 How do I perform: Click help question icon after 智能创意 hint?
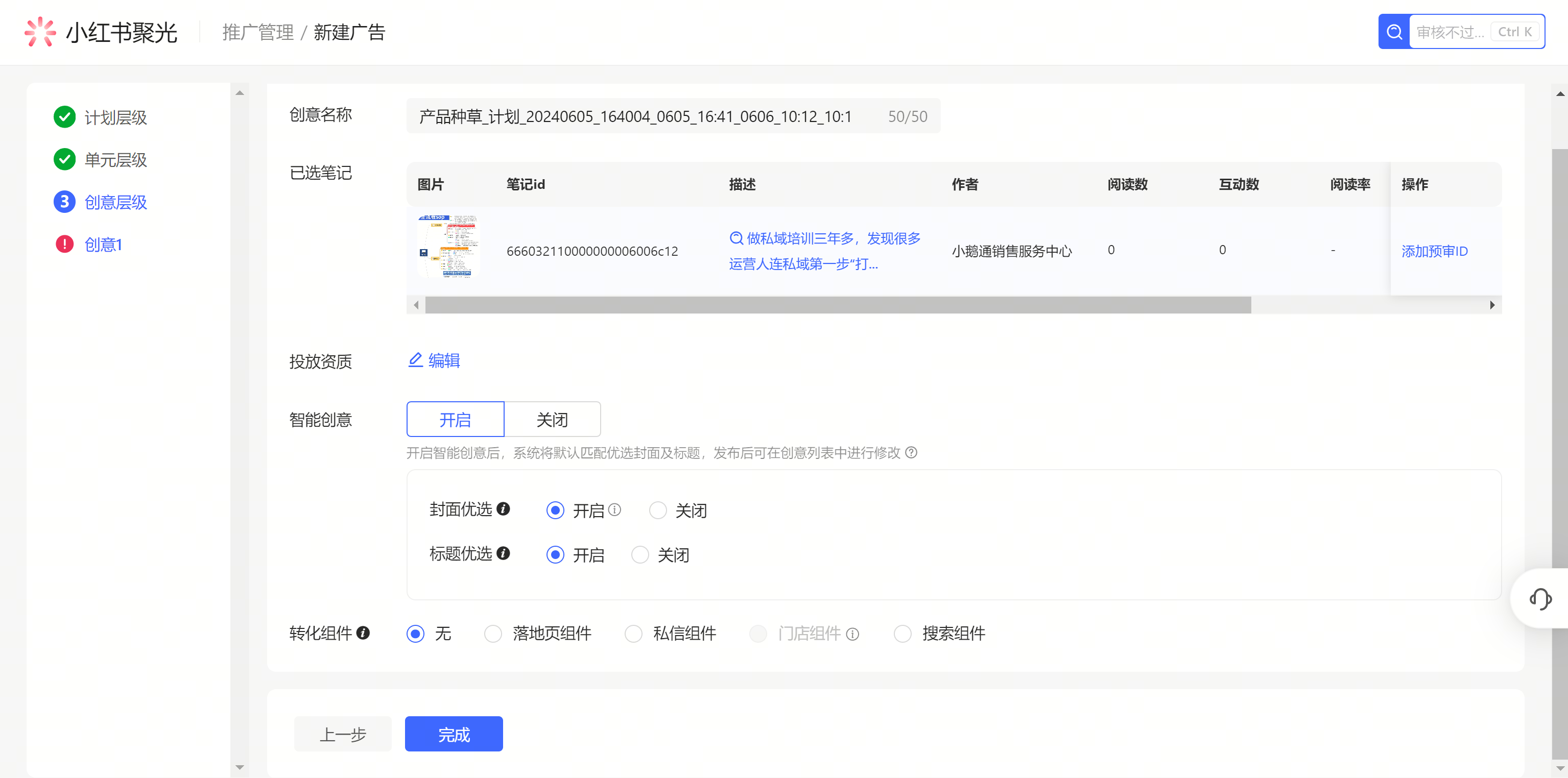(911, 453)
